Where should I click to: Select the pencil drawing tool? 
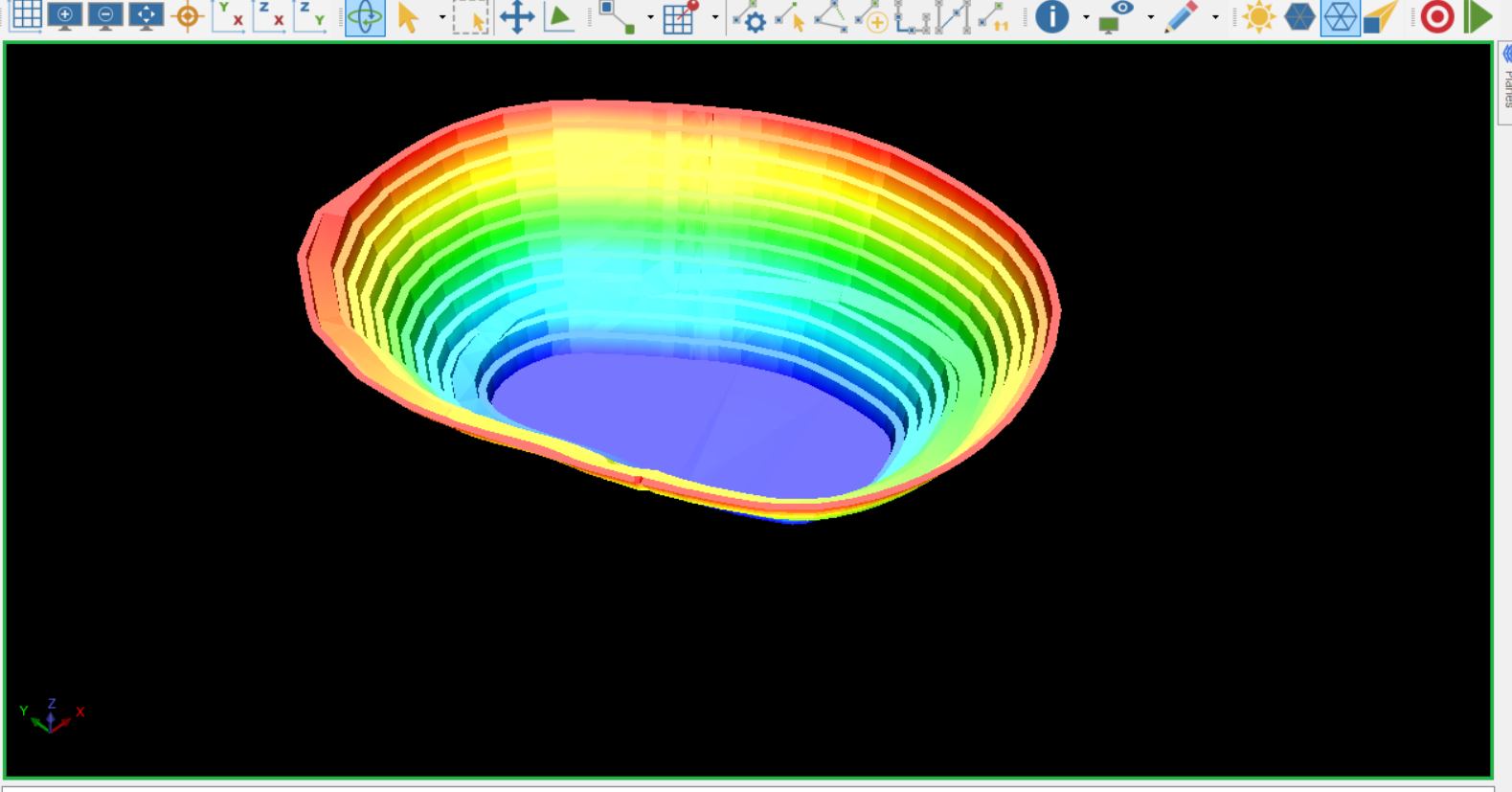[1181, 17]
